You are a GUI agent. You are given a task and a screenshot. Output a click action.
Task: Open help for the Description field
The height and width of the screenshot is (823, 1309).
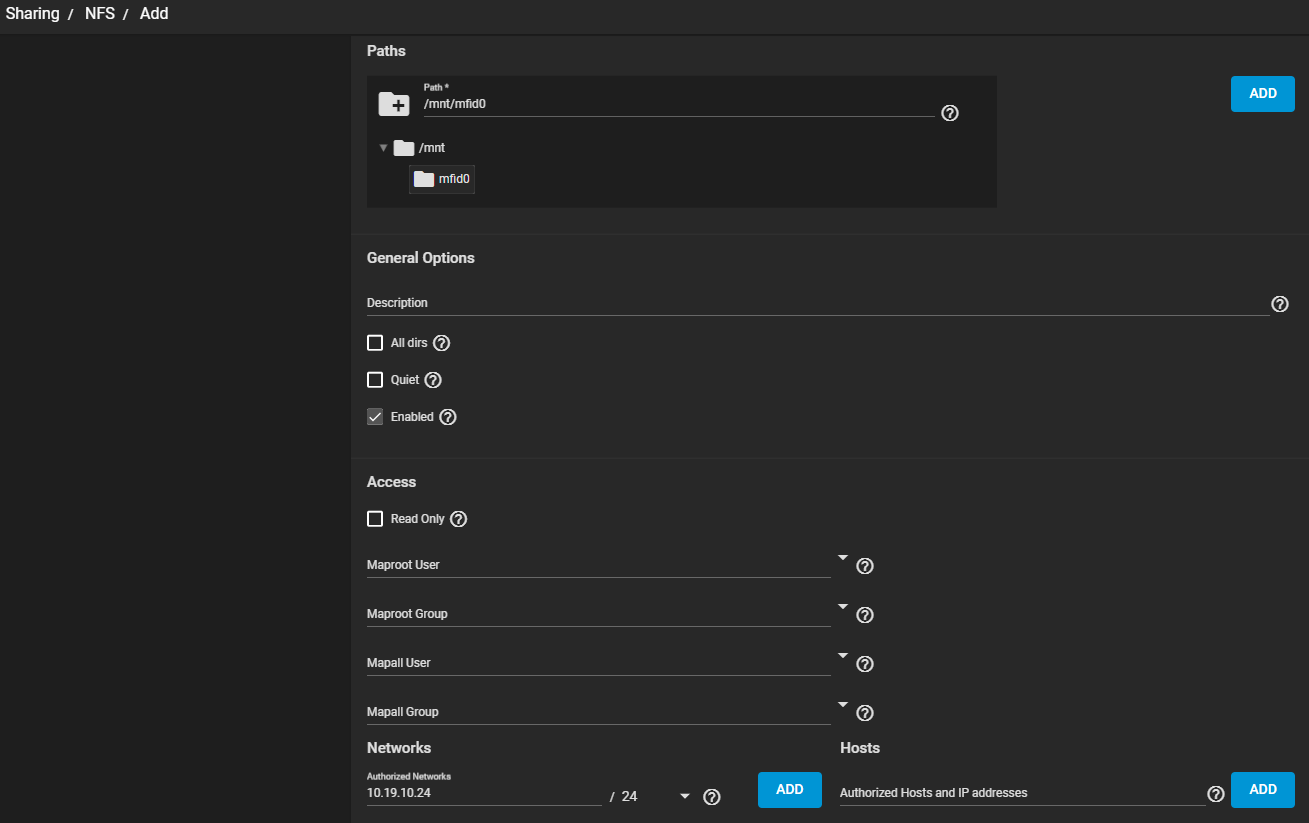click(x=1279, y=304)
